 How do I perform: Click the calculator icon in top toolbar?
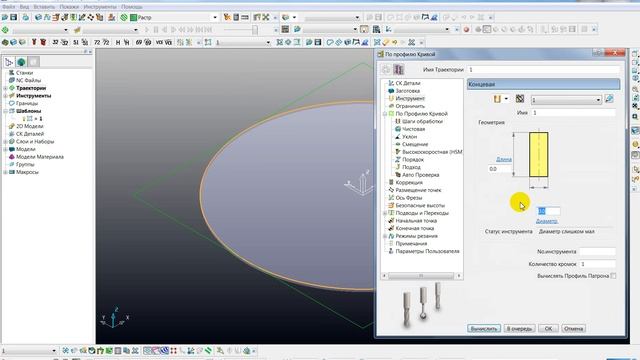[x=236, y=17]
